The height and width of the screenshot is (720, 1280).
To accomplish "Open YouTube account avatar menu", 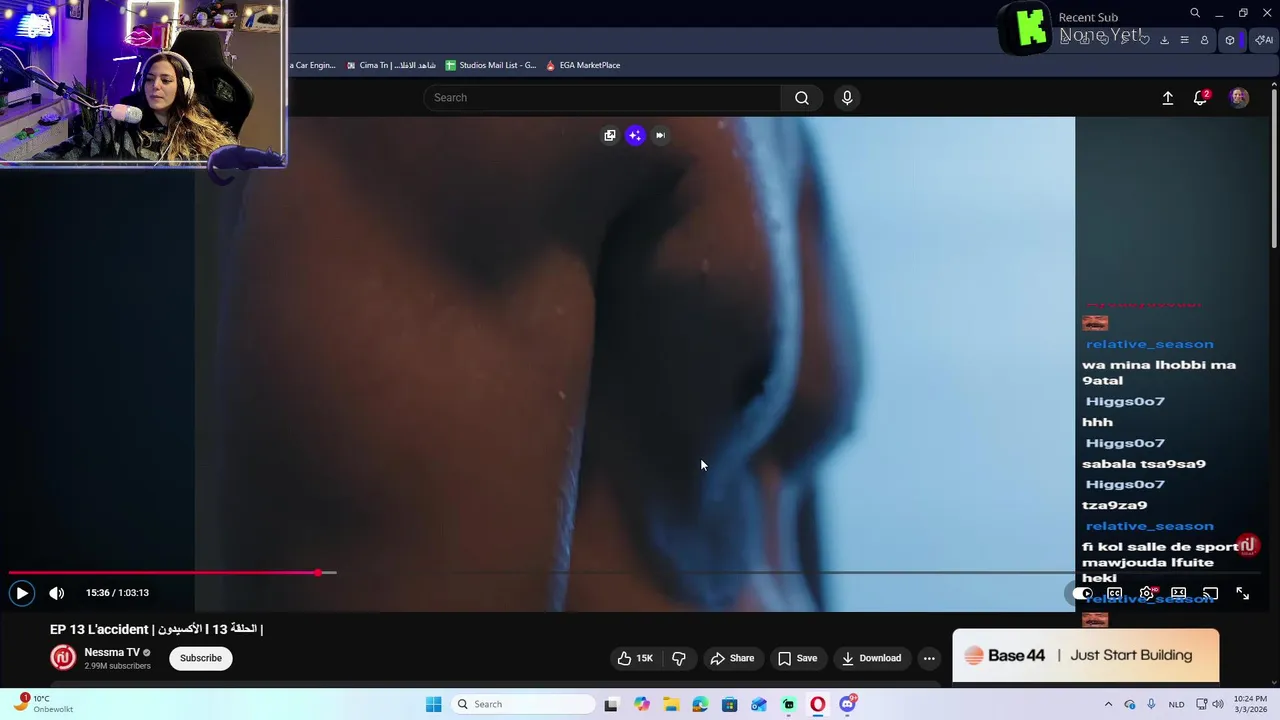I will point(1239,98).
